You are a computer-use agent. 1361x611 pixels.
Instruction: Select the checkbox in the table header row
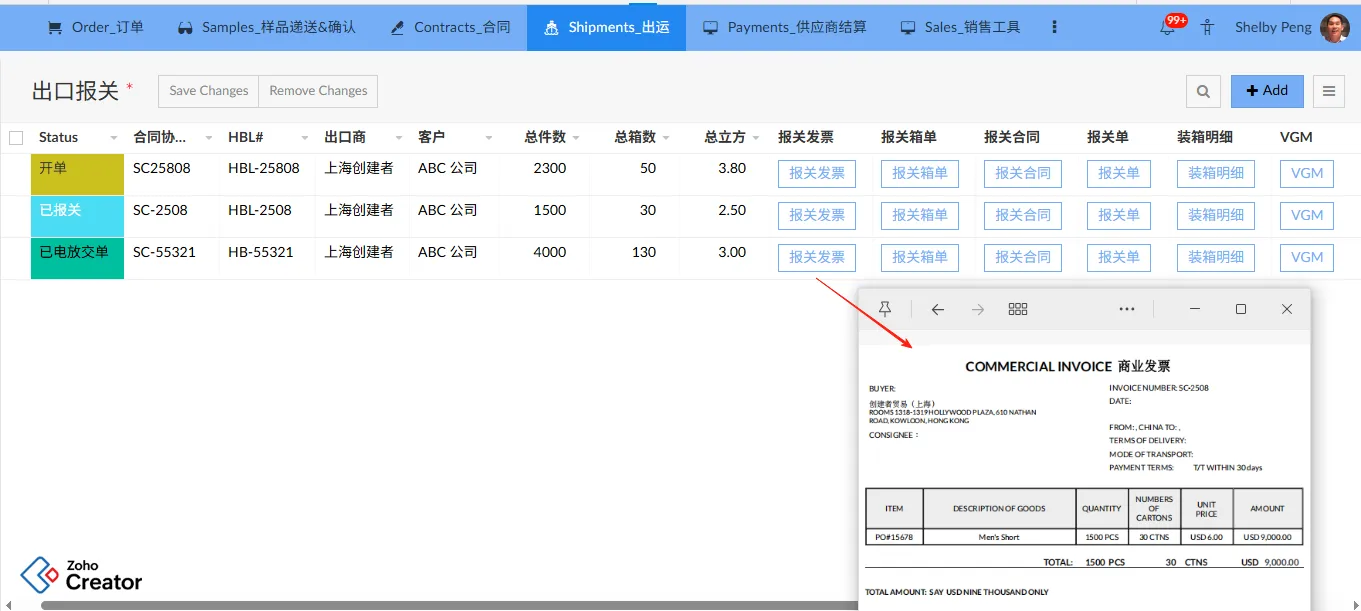click(x=15, y=137)
